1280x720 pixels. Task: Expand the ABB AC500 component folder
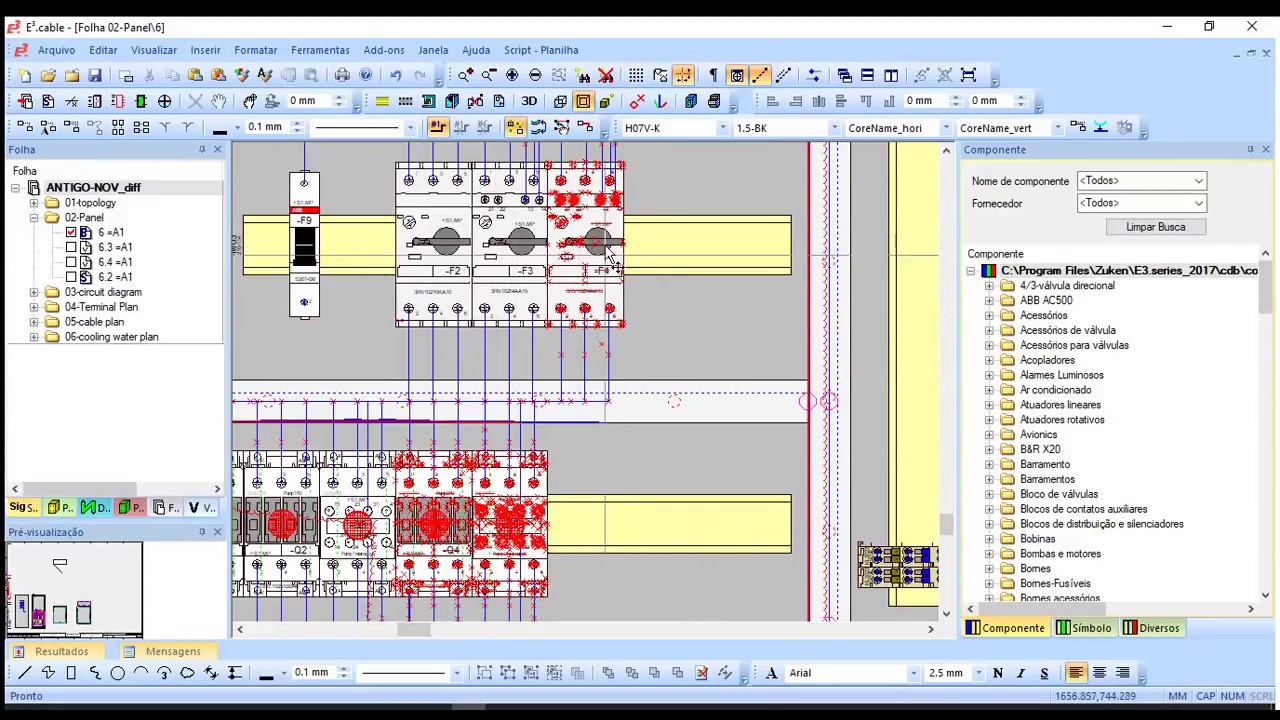(x=989, y=300)
